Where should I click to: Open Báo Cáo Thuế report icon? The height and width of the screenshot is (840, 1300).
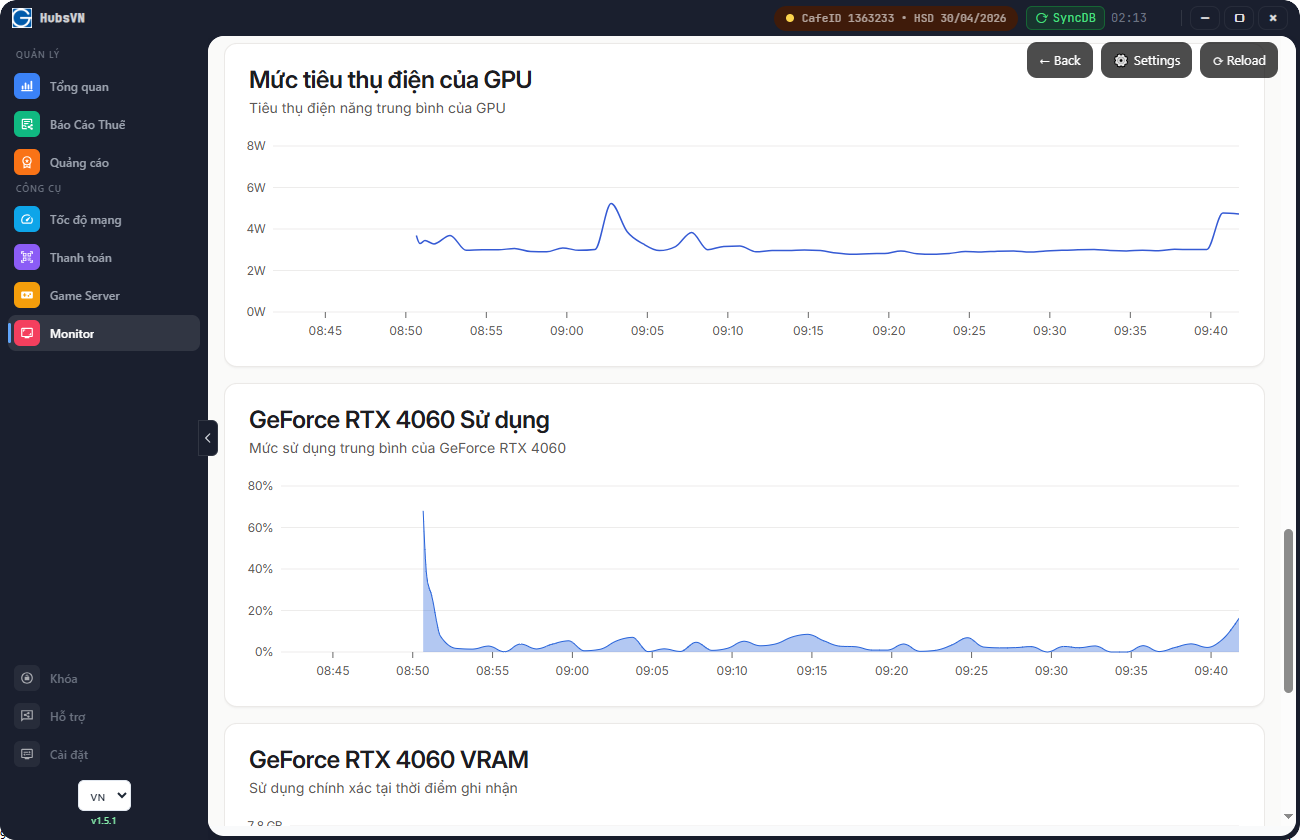27,124
